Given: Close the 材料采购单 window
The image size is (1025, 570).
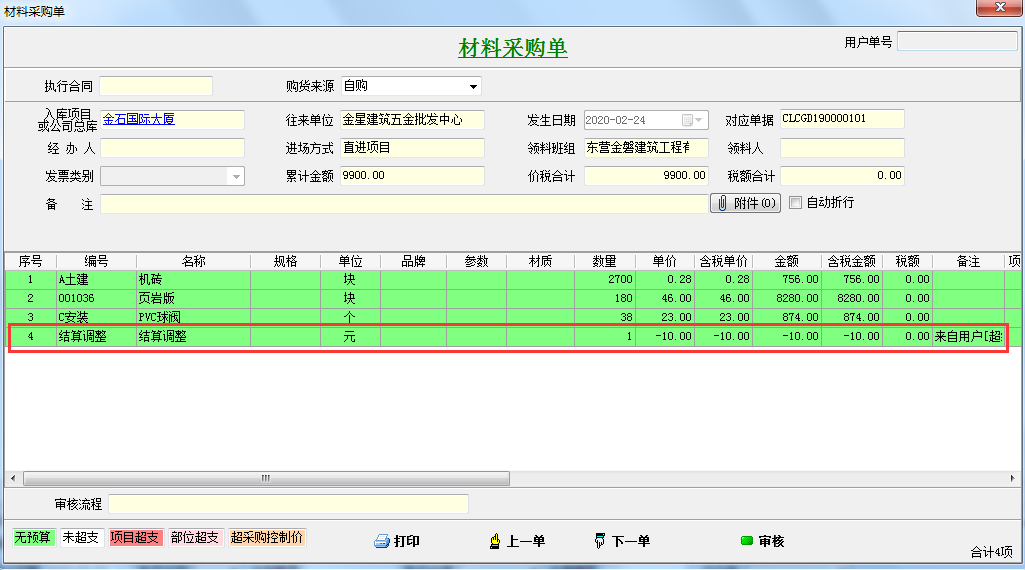Looking at the screenshot, I should (999, 9).
